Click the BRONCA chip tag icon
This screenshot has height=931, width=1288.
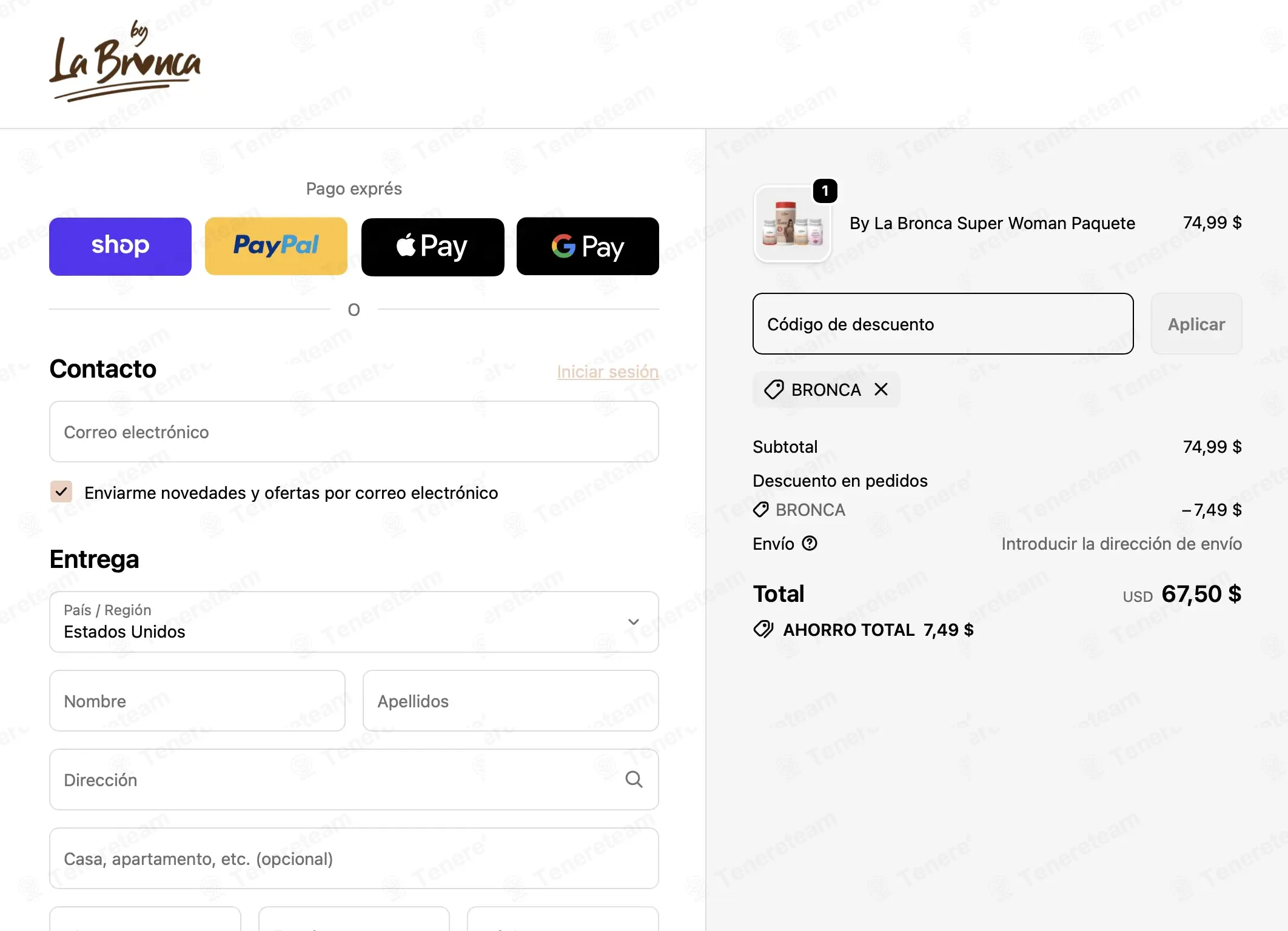click(774, 390)
